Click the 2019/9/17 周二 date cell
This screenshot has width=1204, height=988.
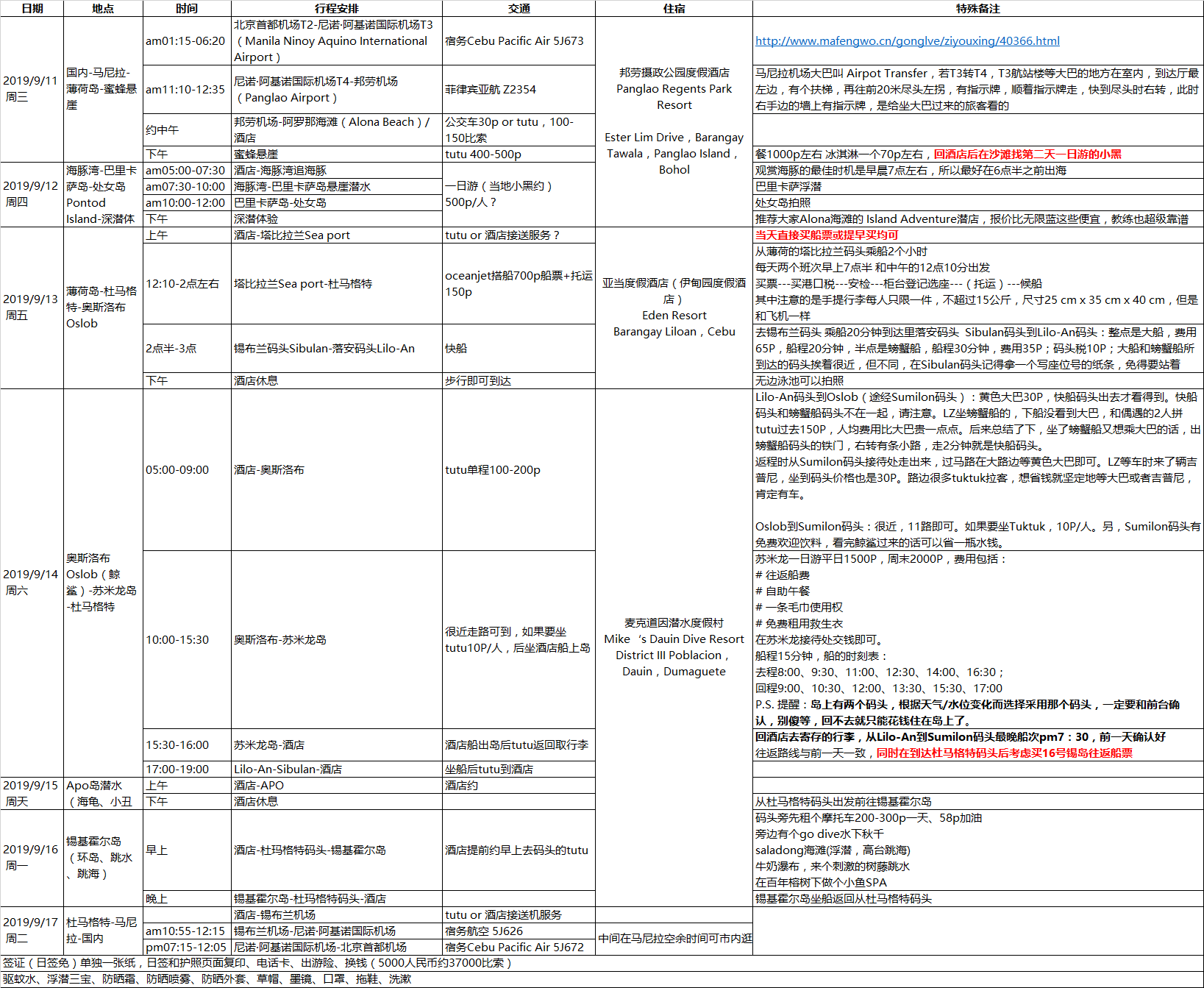pos(32,931)
